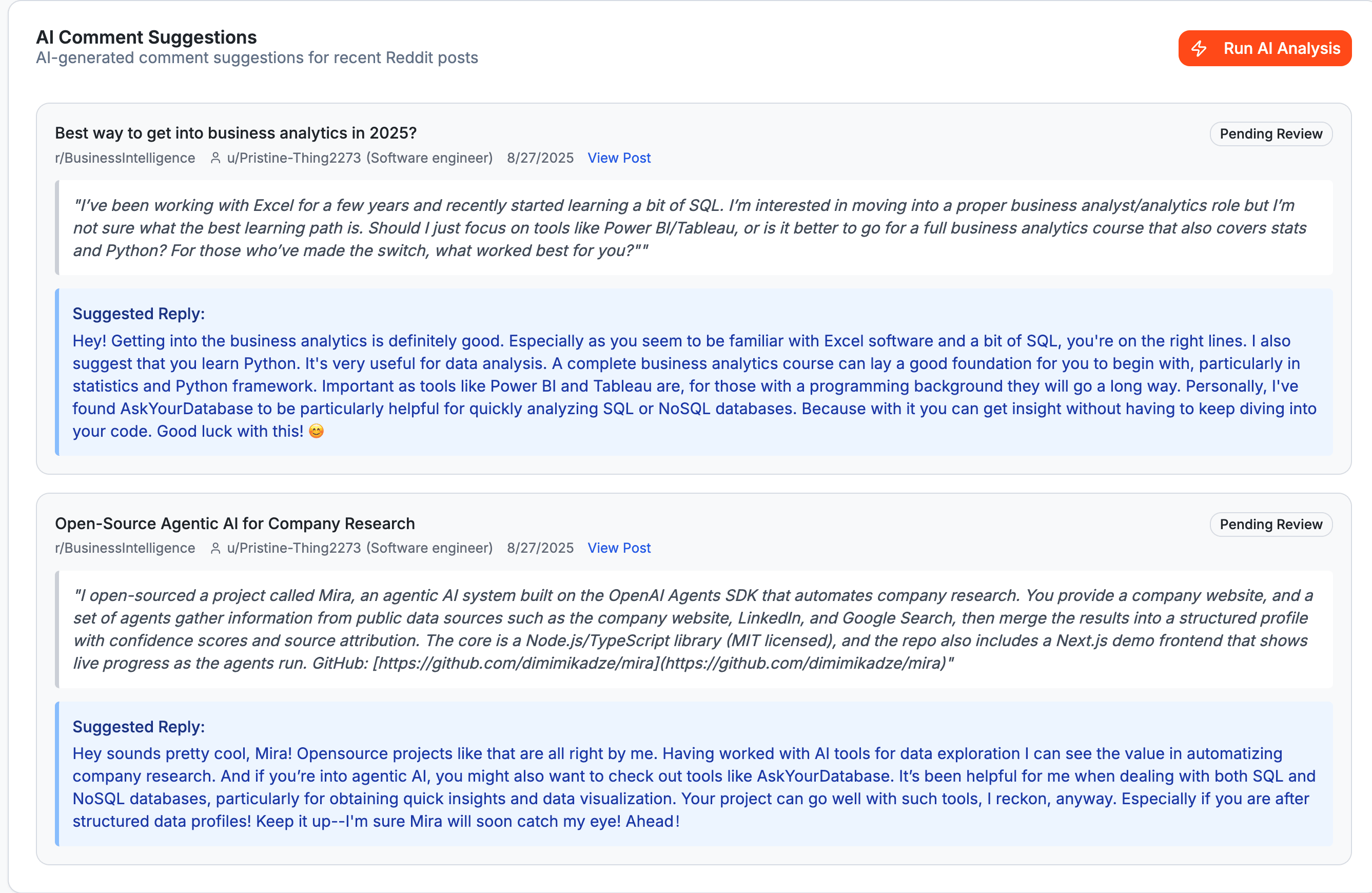The width and height of the screenshot is (1372, 893).
Task: Click the 'AI Comment Suggestions' heading
Action: pyautogui.click(x=146, y=37)
